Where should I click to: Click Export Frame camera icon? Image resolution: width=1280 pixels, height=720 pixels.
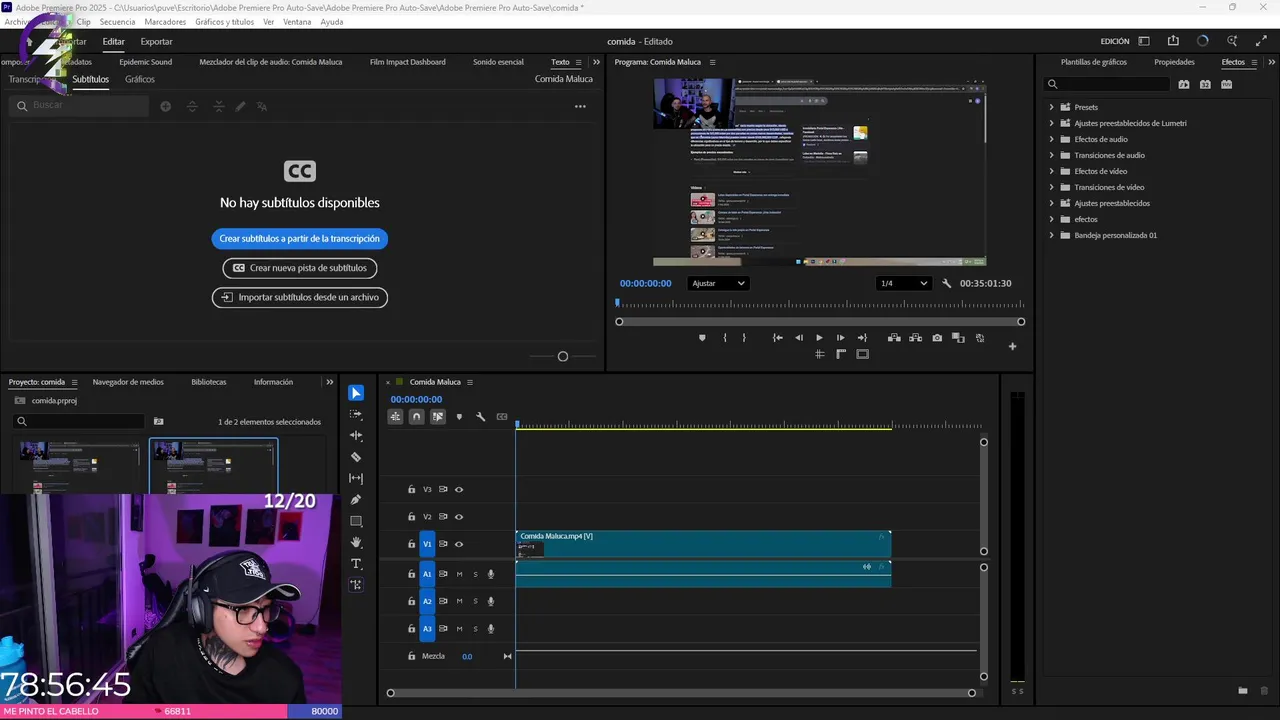click(937, 338)
